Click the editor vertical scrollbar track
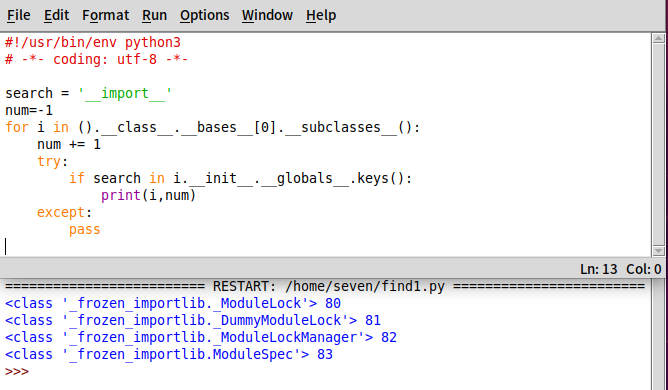 658,144
